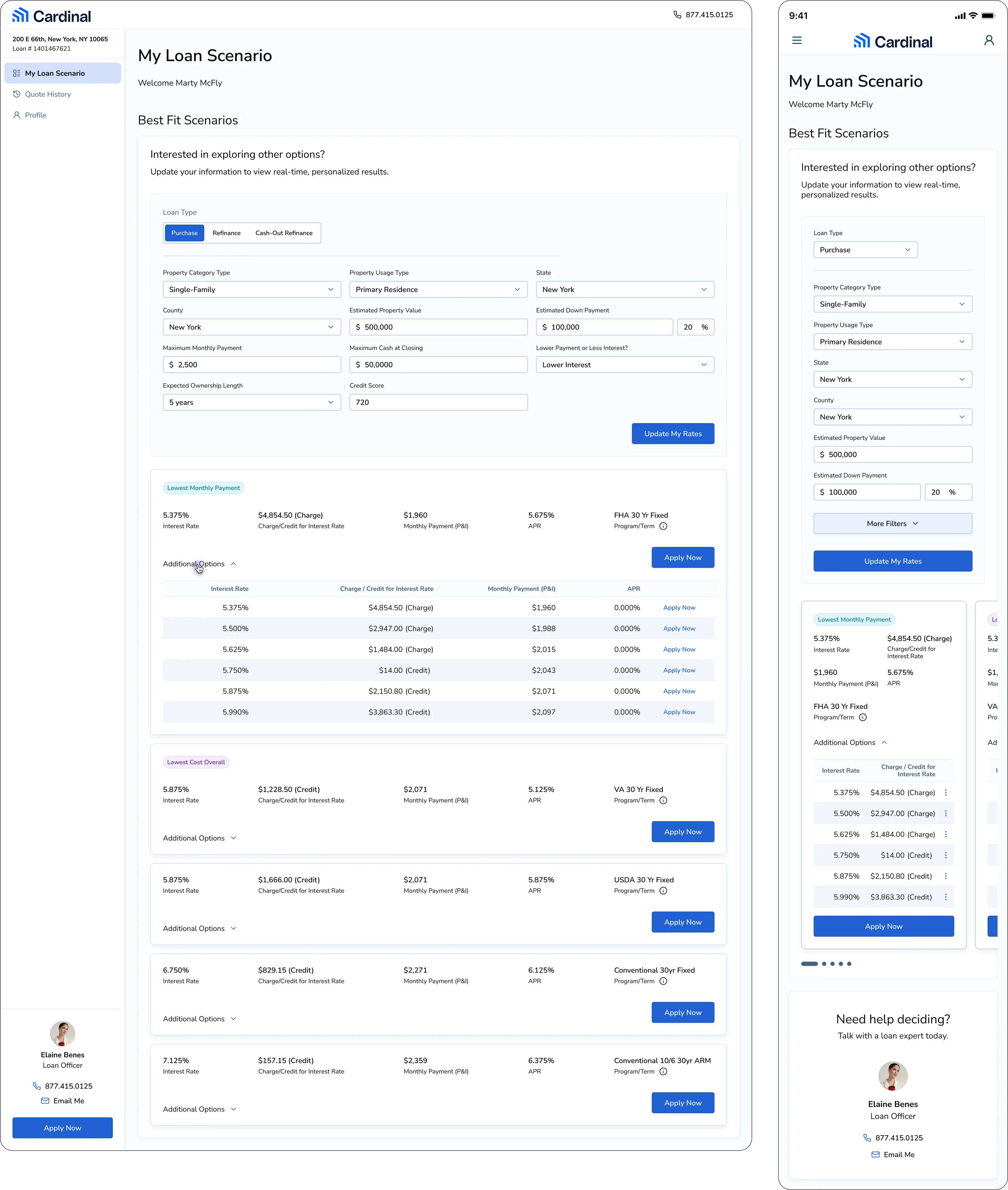Screen dimensions: 1008x1190
Task: Click info icon for USDA 30 Yr Fixed Program/Term
Action: coord(663,891)
